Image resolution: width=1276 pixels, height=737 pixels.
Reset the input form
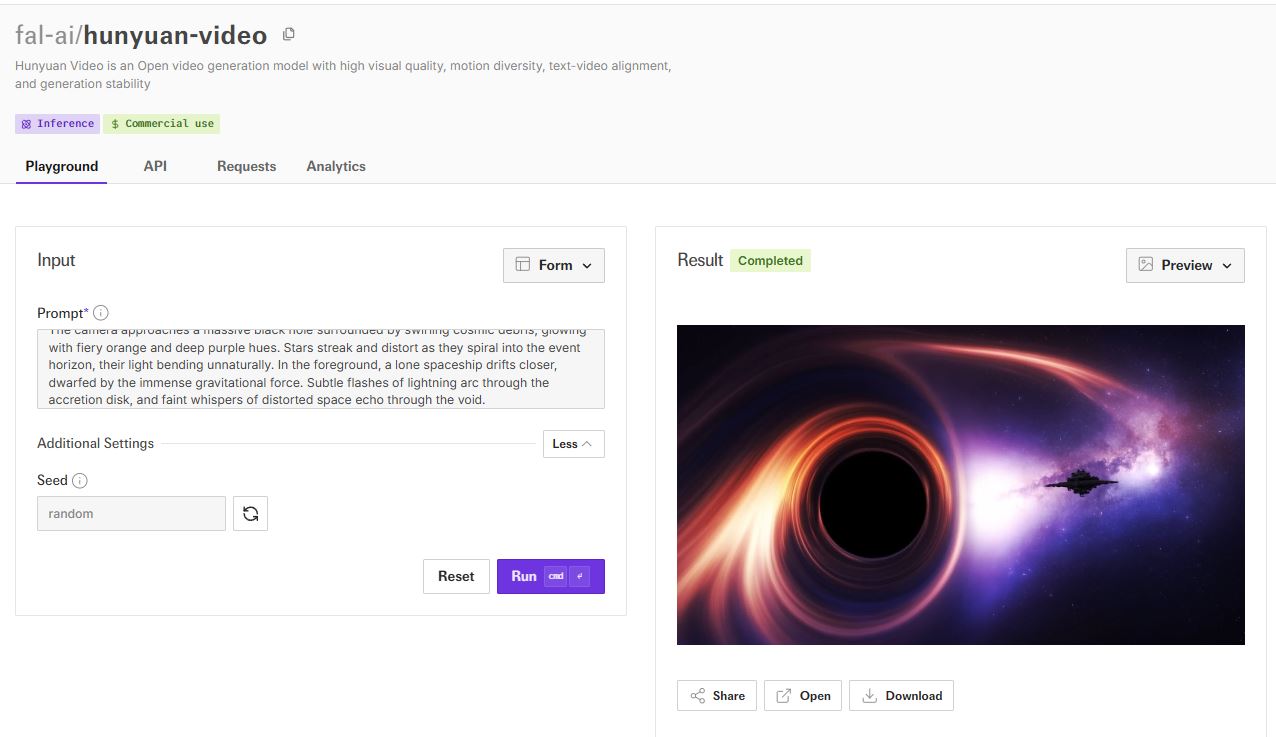456,576
